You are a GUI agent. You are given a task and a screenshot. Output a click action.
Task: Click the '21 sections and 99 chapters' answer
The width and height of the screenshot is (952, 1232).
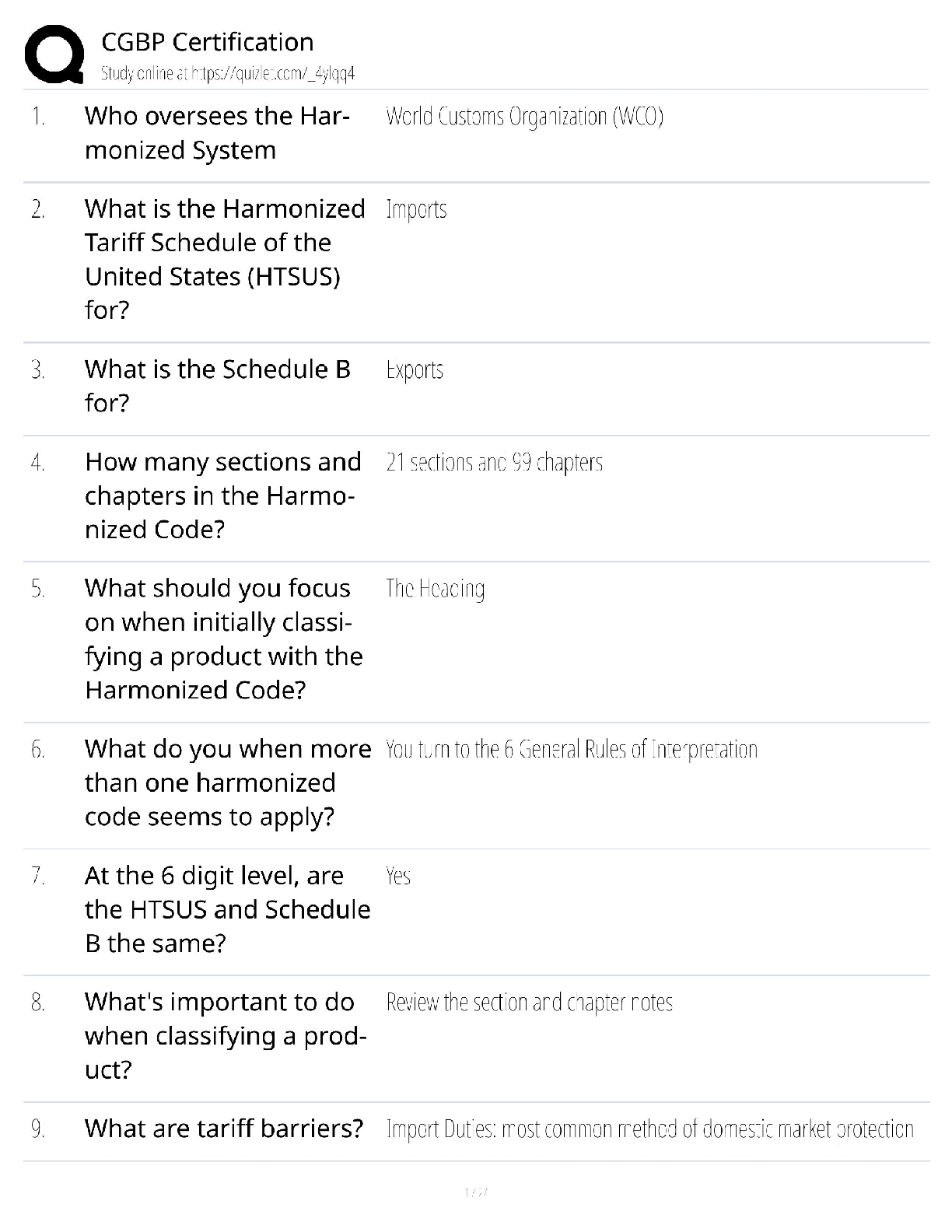point(494,463)
